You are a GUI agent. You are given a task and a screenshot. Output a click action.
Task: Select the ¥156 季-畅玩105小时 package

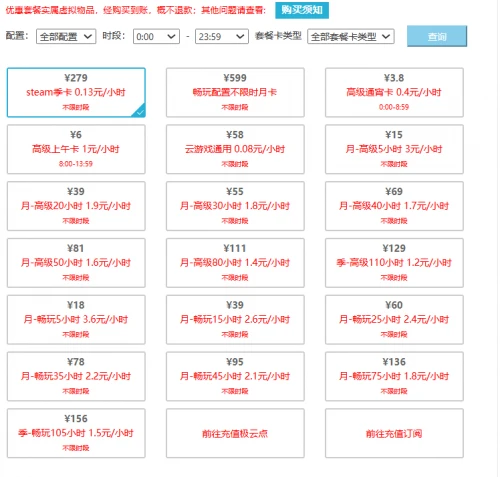tap(76, 433)
